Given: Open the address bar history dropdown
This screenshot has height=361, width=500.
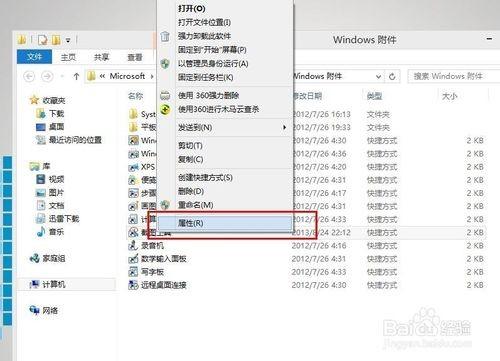Looking at the screenshot, I should pyautogui.click(x=378, y=77).
